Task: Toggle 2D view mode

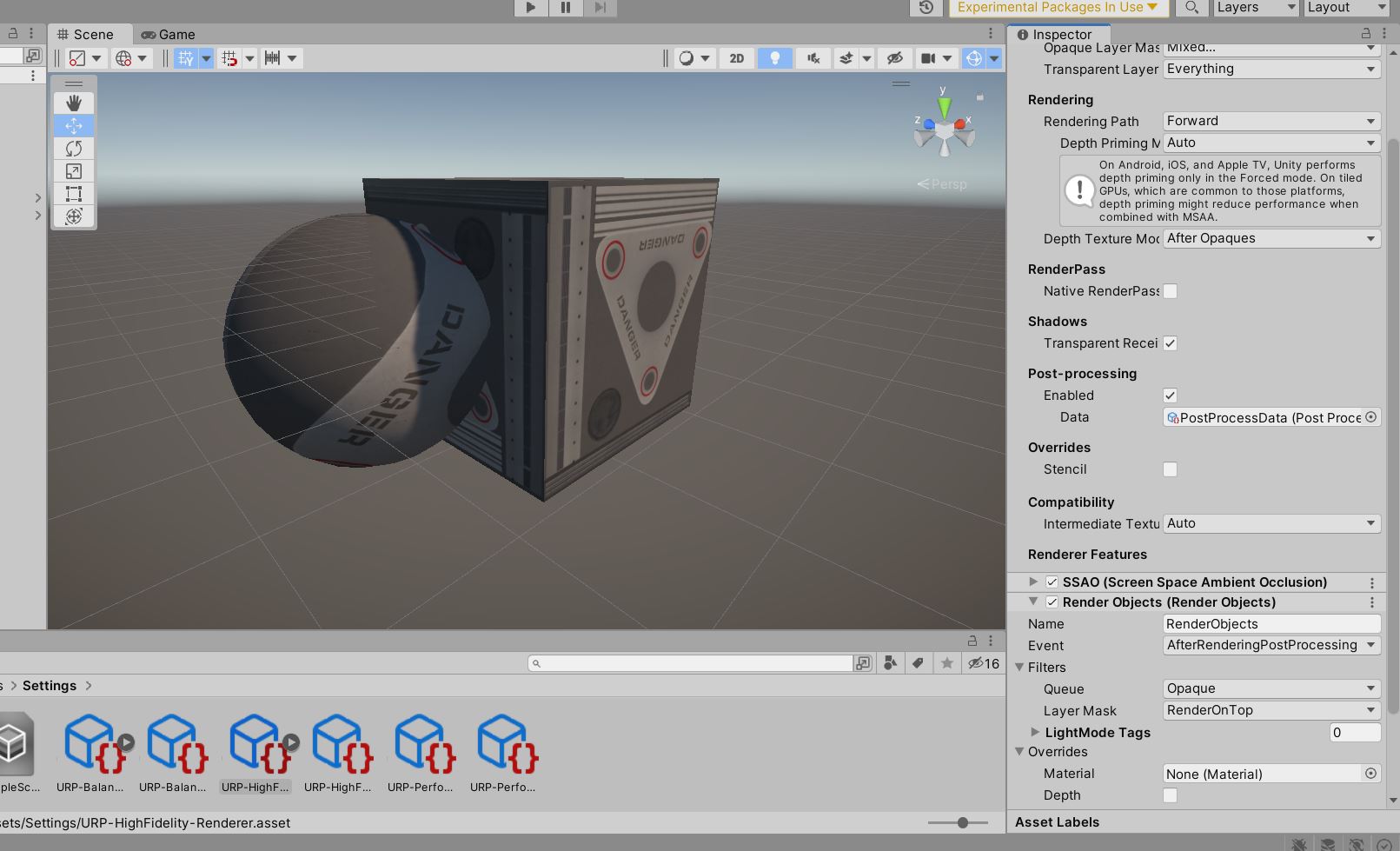Action: [736, 57]
